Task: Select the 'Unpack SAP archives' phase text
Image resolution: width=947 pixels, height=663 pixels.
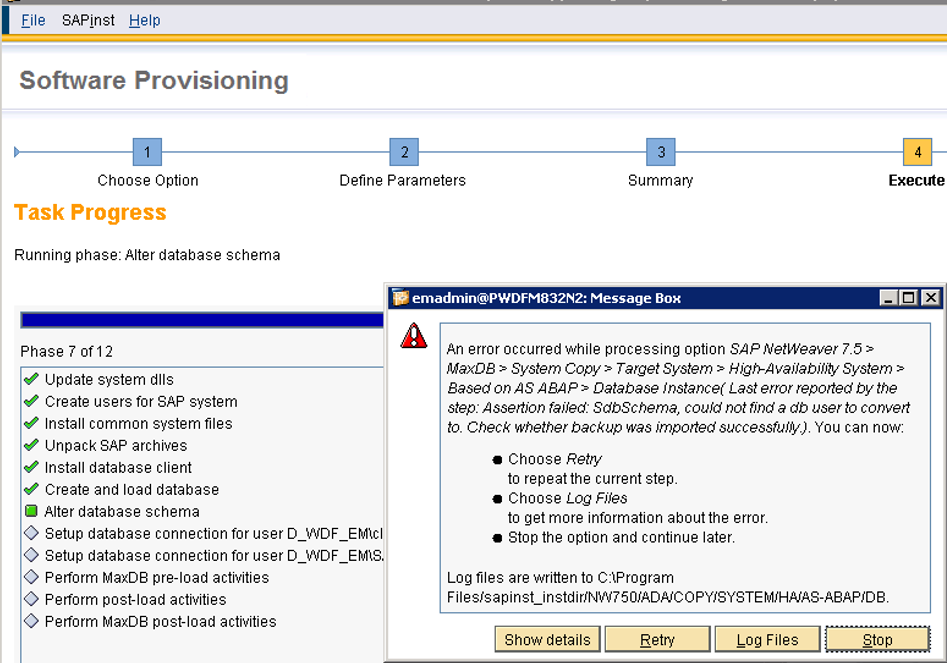Action: pos(116,446)
